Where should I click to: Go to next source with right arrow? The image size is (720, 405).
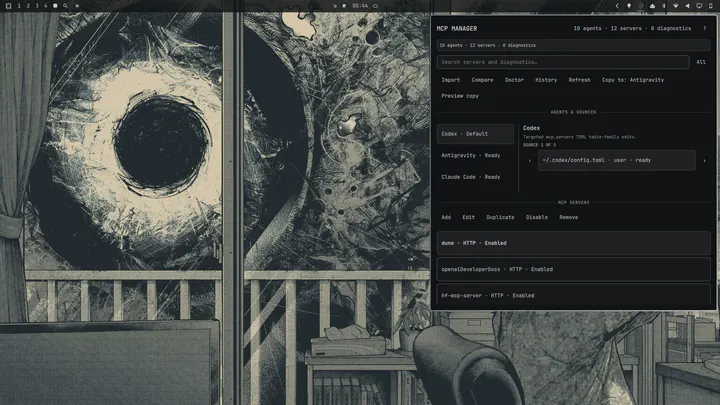pyautogui.click(x=704, y=161)
